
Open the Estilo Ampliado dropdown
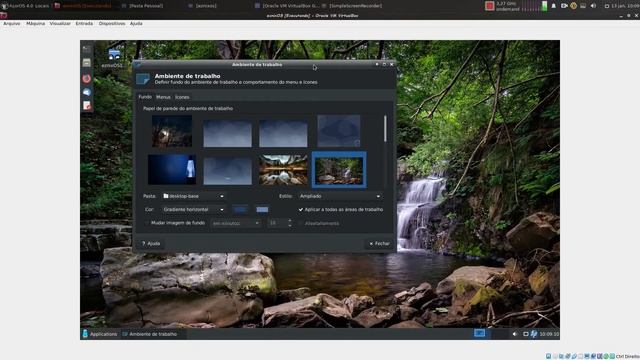(340, 196)
